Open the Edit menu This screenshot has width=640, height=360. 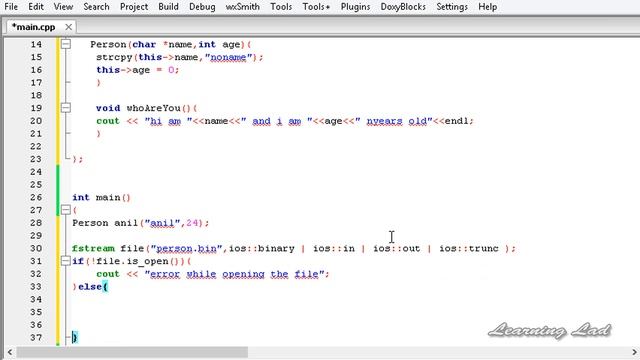tap(36, 7)
